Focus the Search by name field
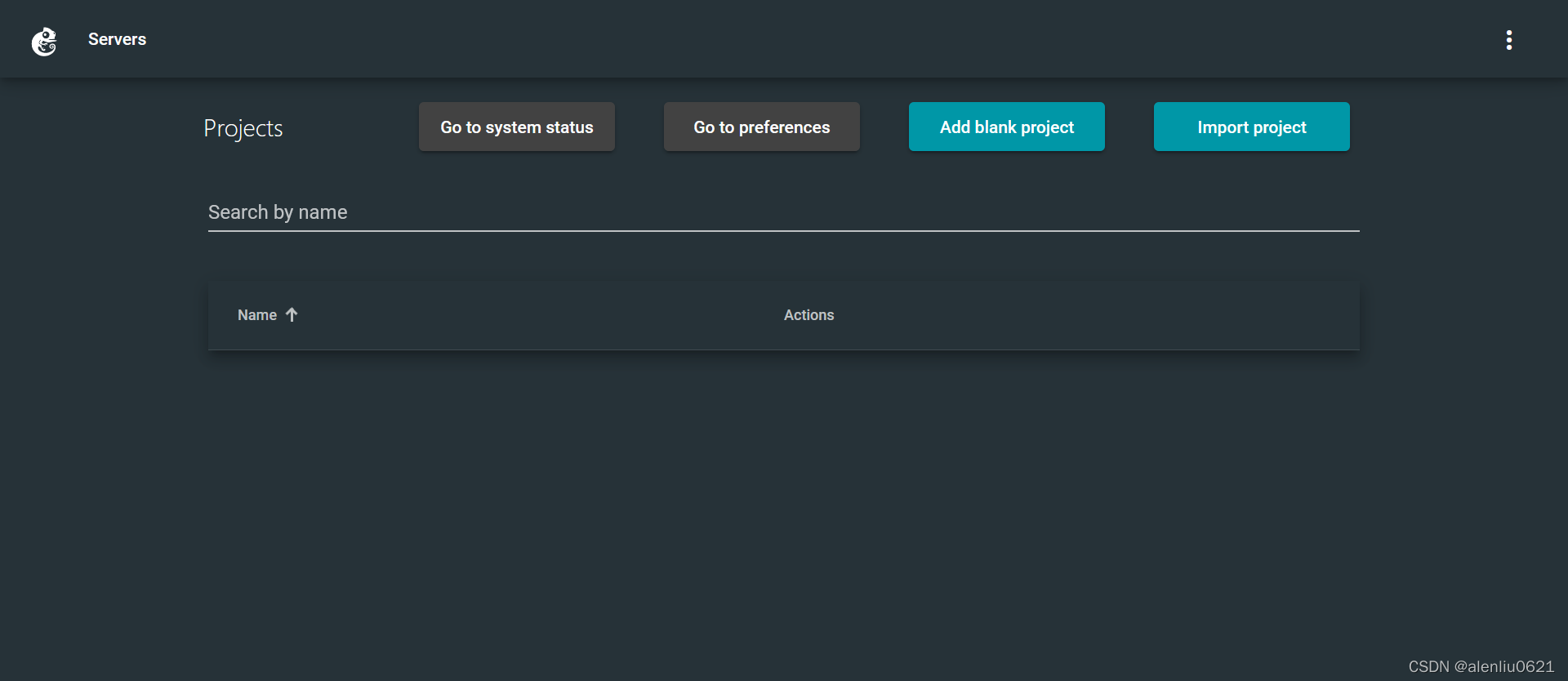This screenshot has height=681, width=1568. (x=784, y=212)
